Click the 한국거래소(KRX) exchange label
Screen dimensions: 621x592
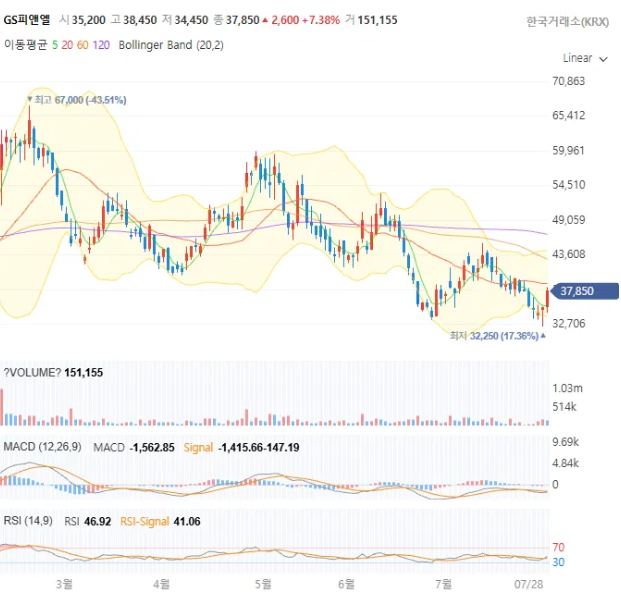567,21
